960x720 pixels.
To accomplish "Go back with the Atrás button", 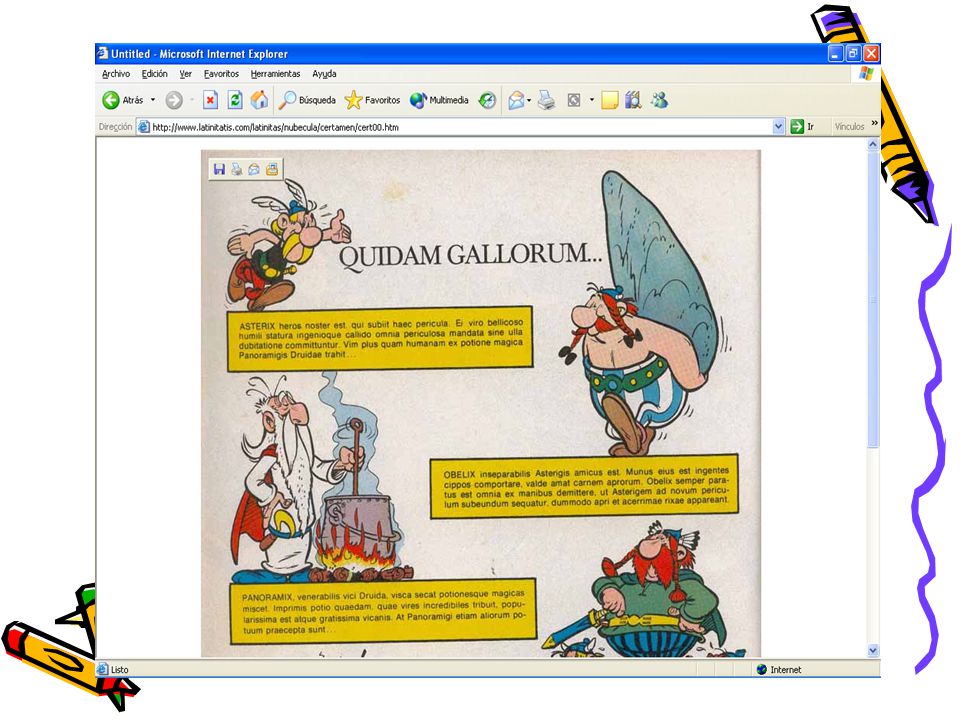I will click(122, 100).
